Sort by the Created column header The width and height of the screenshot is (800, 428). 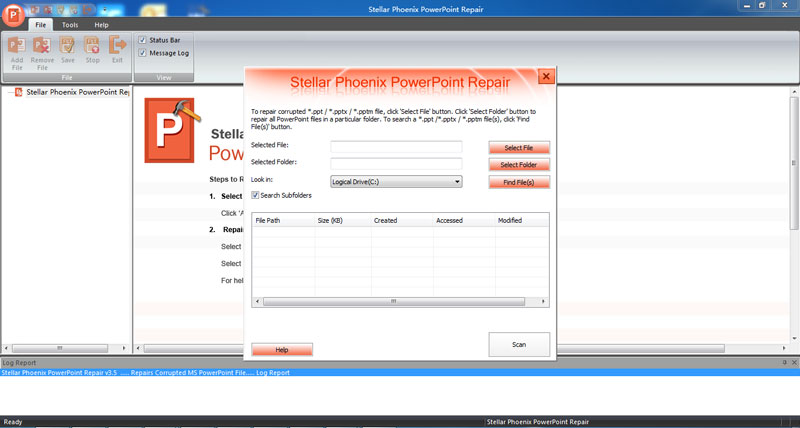(x=402, y=220)
